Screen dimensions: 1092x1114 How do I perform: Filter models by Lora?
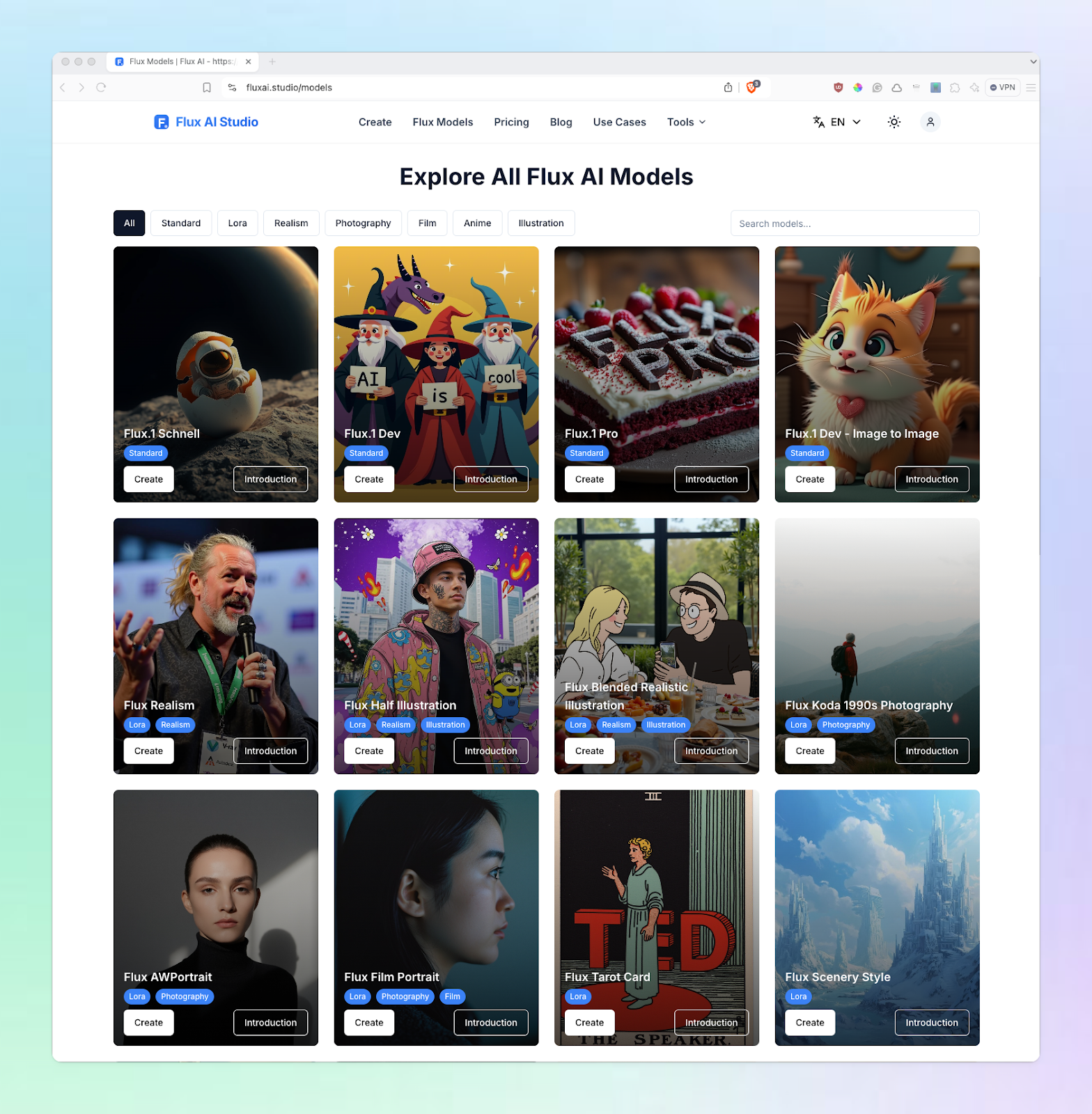[237, 223]
